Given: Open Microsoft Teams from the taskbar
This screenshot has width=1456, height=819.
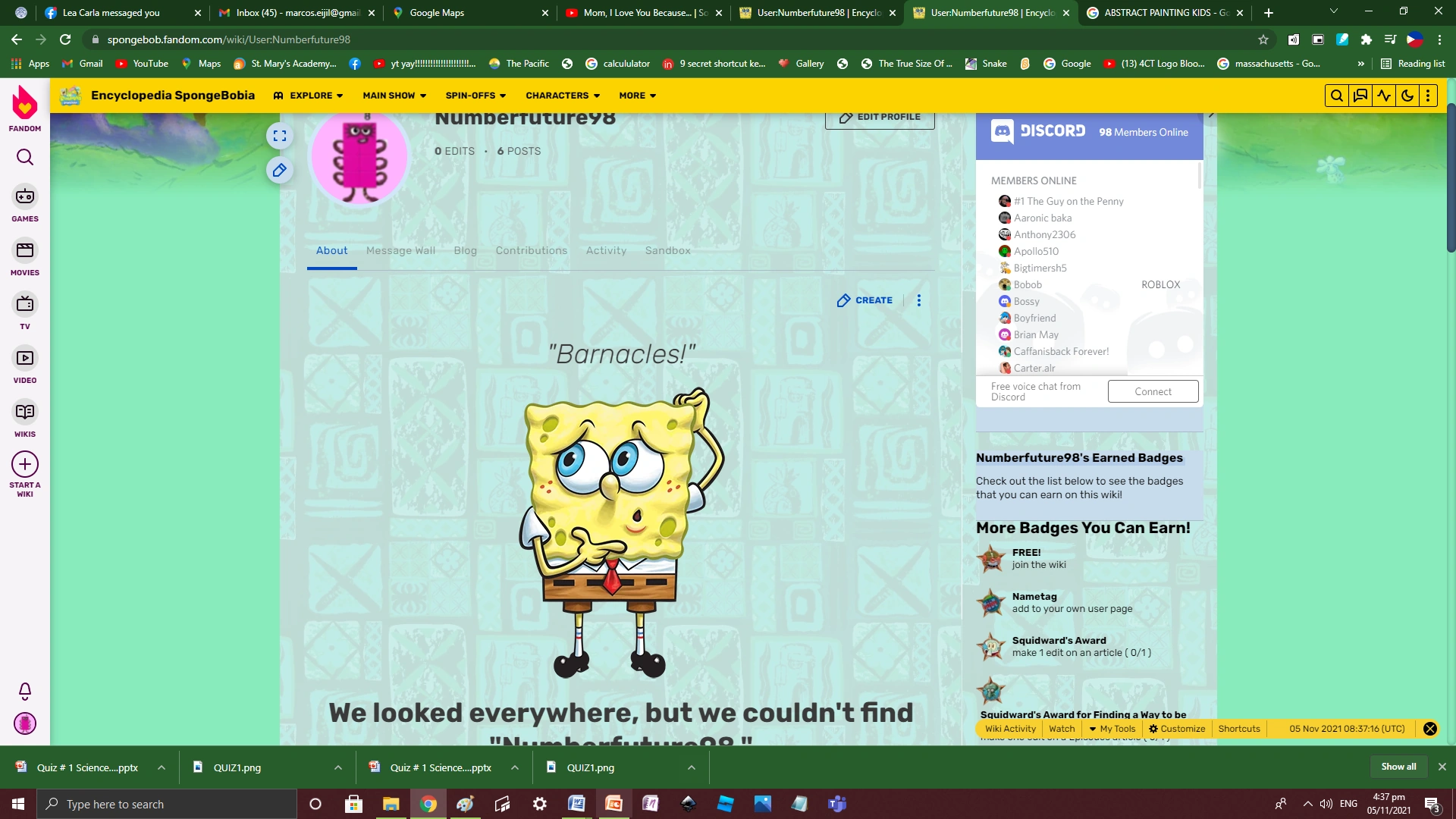Looking at the screenshot, I should tap(837, 804).
